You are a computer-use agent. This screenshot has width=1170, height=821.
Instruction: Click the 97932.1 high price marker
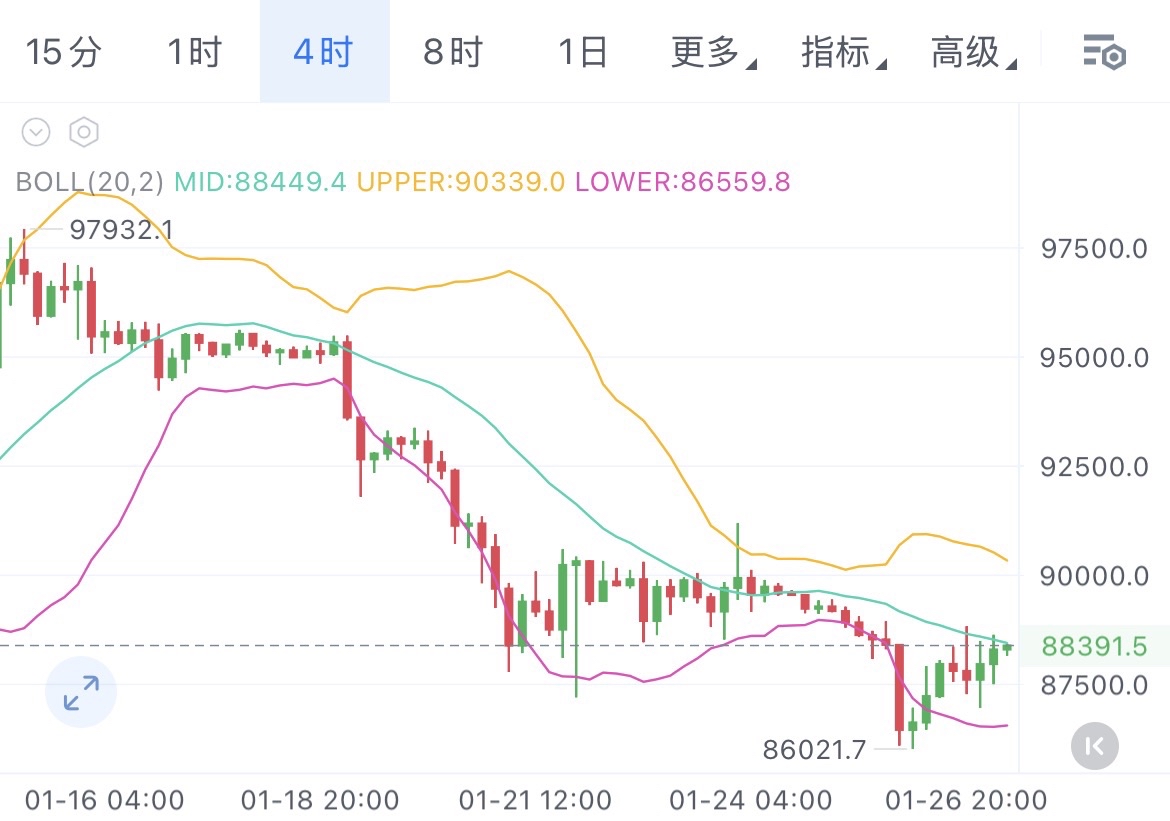pos(121,231)
